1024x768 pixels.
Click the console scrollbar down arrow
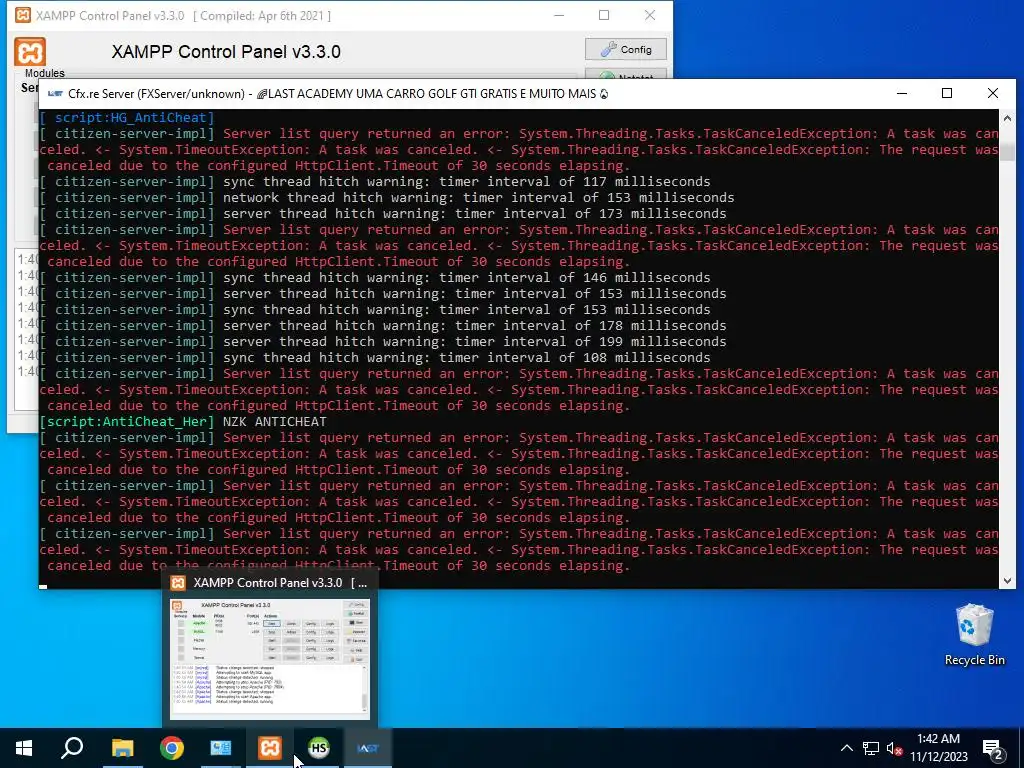(1007, 581)
